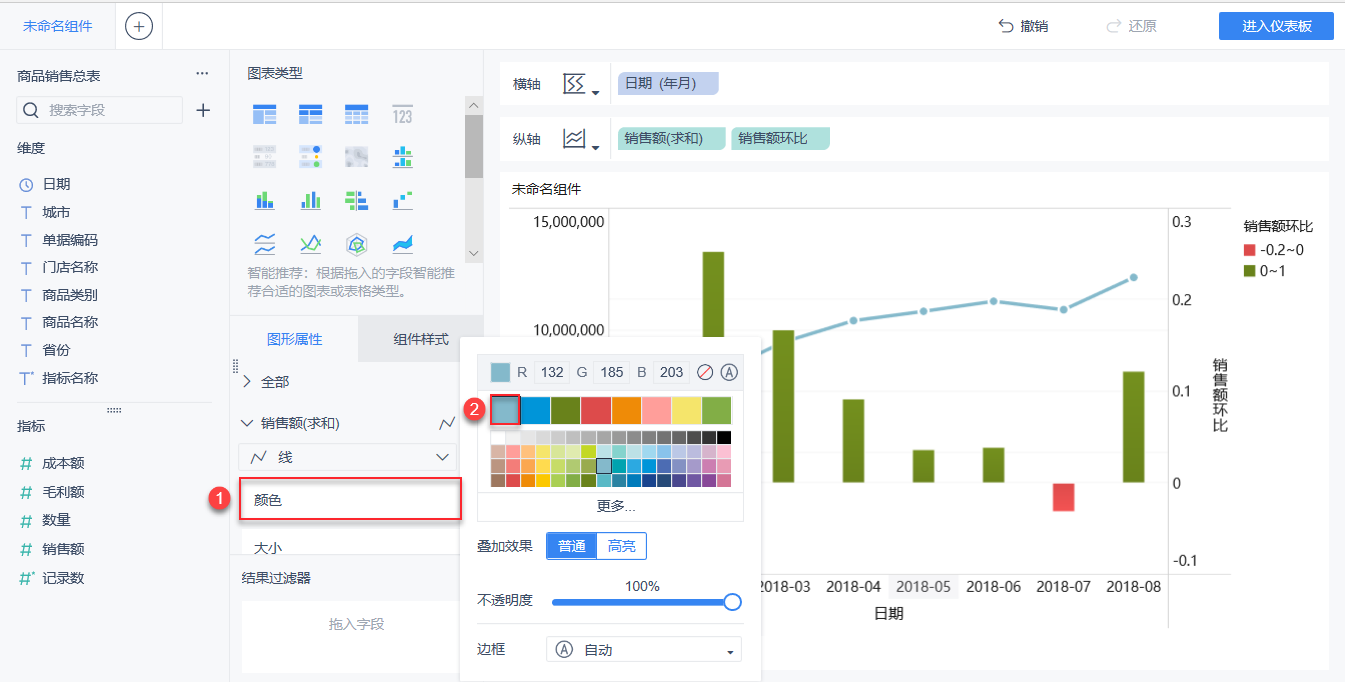Open the horizontal axis chart-type dropdown

[x=581, y=85]
